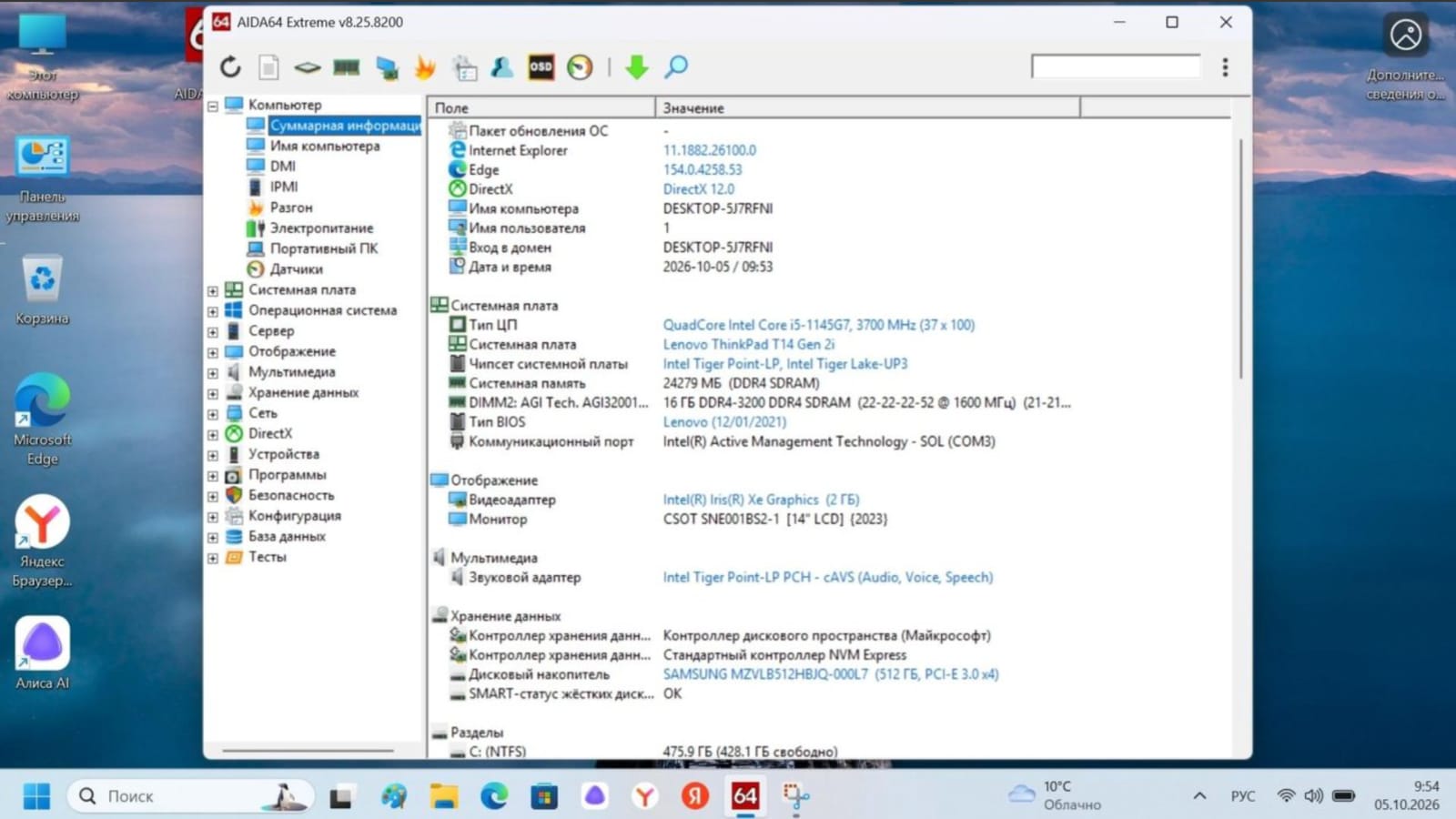Click the magnifier search icon in toolbar

(676, 66)
